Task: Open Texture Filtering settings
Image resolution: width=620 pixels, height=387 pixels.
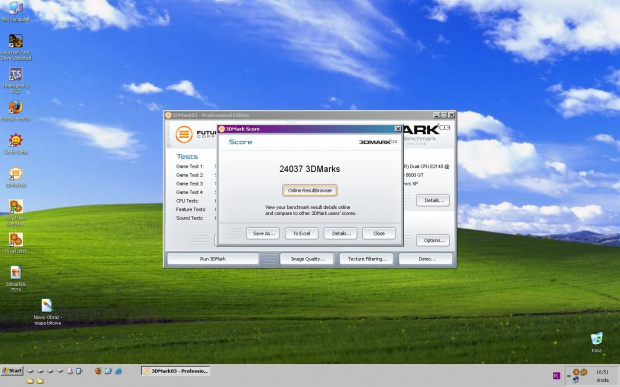Action: (x=367, y=259)
